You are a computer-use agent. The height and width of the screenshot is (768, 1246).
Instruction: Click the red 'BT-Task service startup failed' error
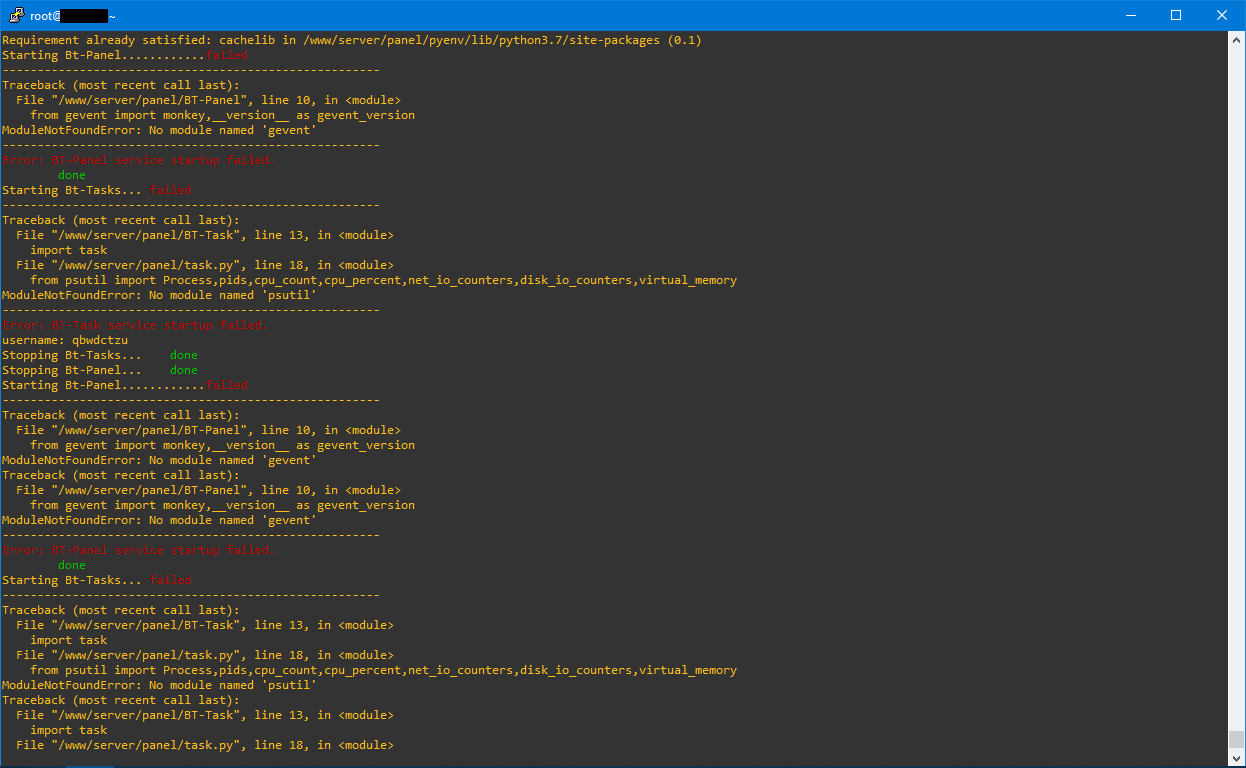tap(135, 325)
